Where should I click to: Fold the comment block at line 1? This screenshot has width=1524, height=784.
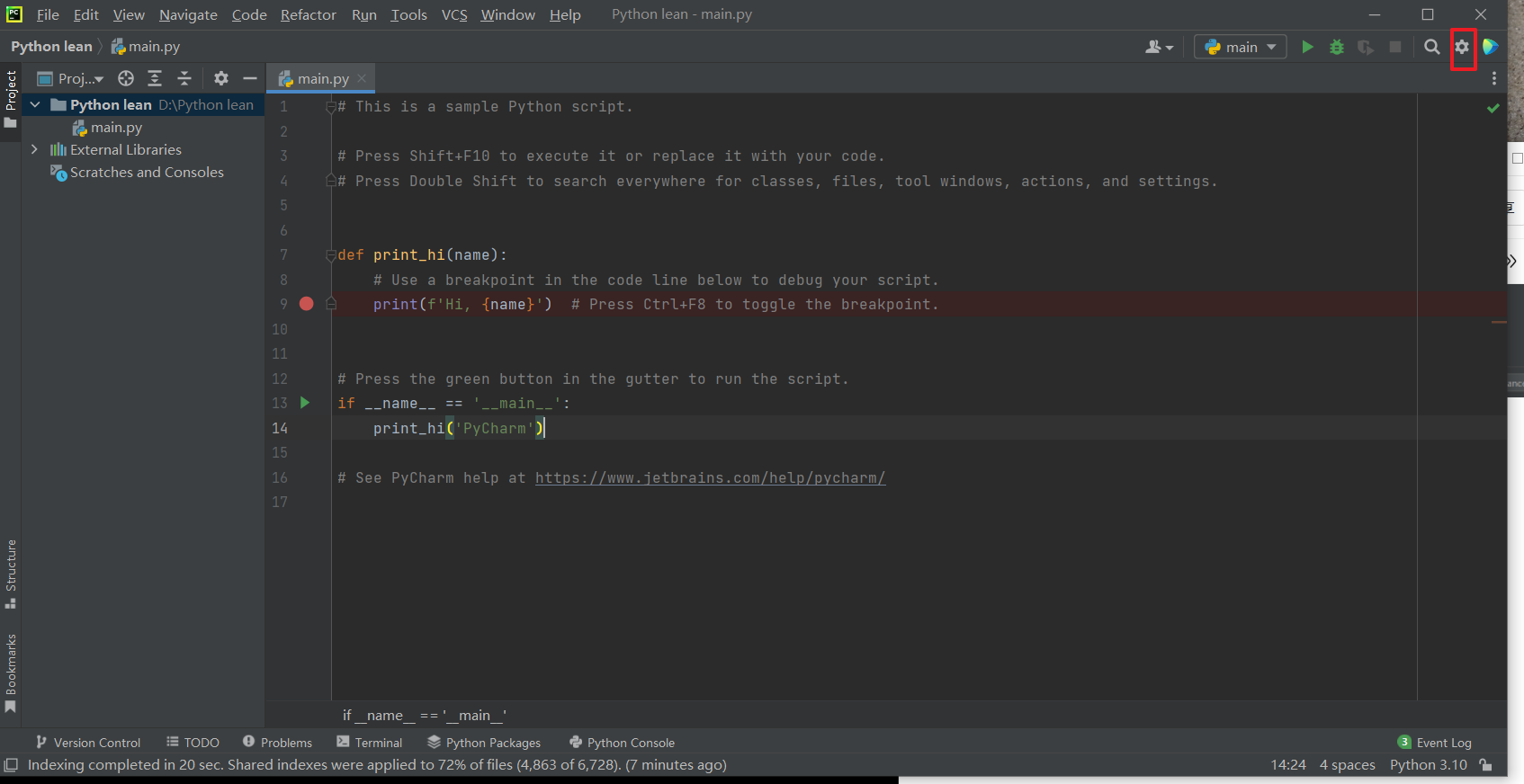pyautogui.click(x=331, y=107)
